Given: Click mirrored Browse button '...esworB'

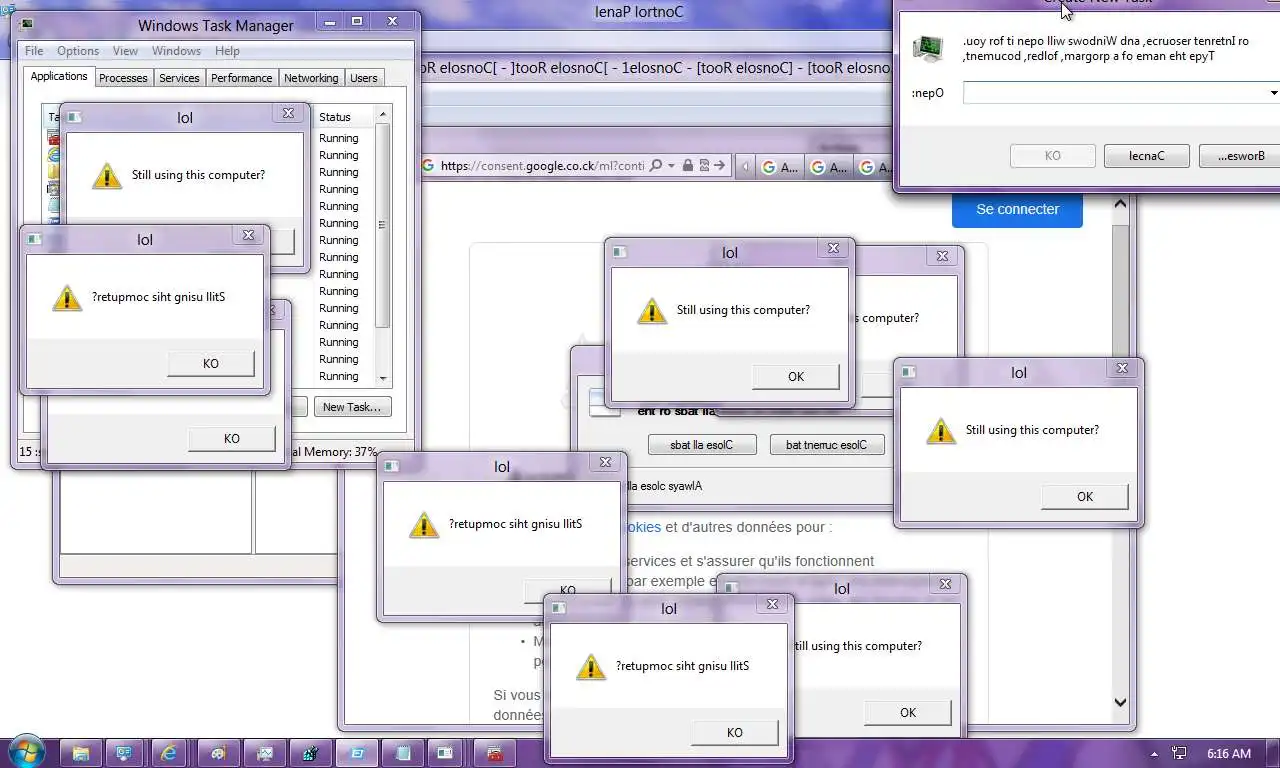Looking at the screenshot, I should [1240, 156].
